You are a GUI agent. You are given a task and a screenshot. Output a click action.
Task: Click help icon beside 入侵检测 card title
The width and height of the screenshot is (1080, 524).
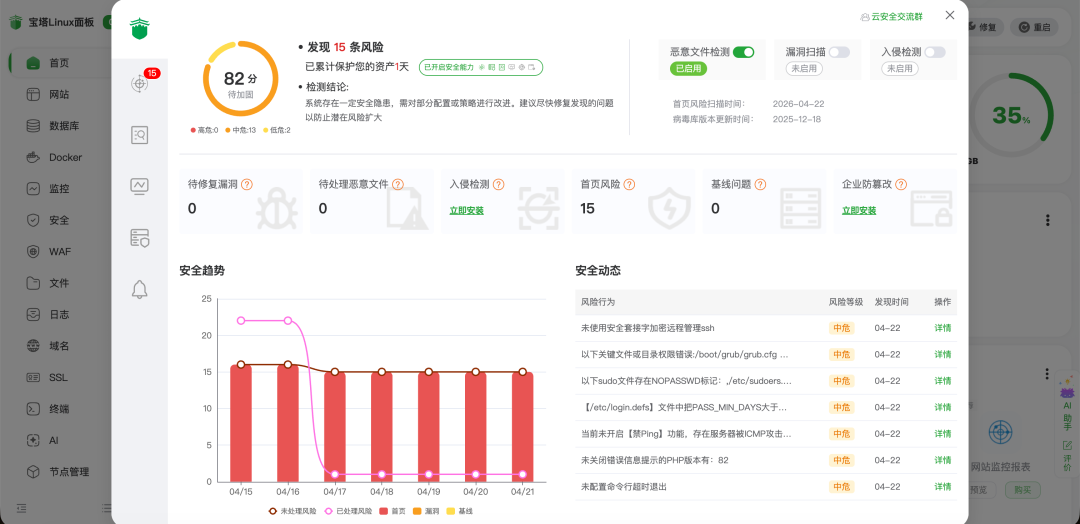pyautogui.click(x=499, y=185)
